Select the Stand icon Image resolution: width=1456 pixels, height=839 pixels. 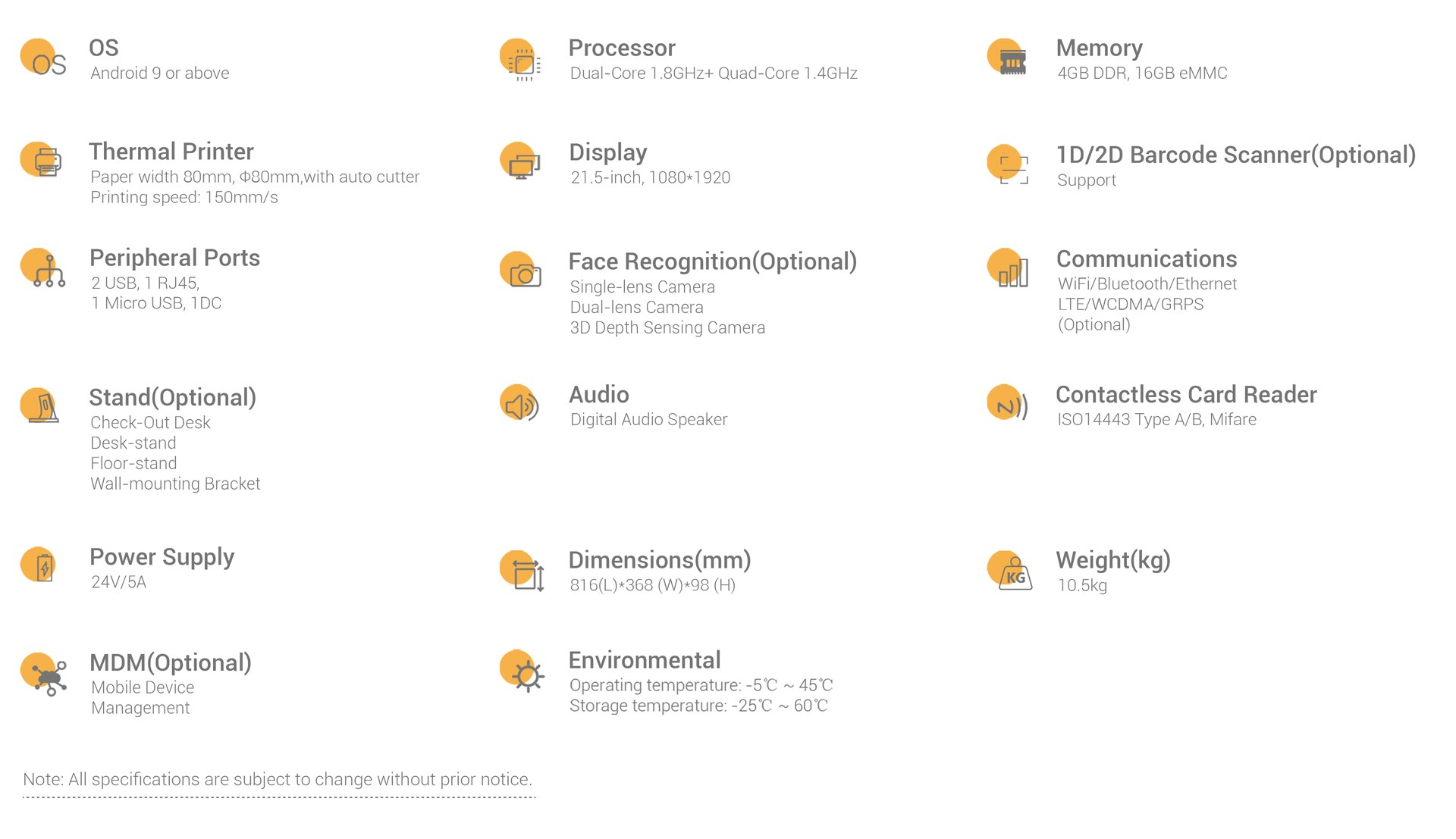(x=39, y=405)
